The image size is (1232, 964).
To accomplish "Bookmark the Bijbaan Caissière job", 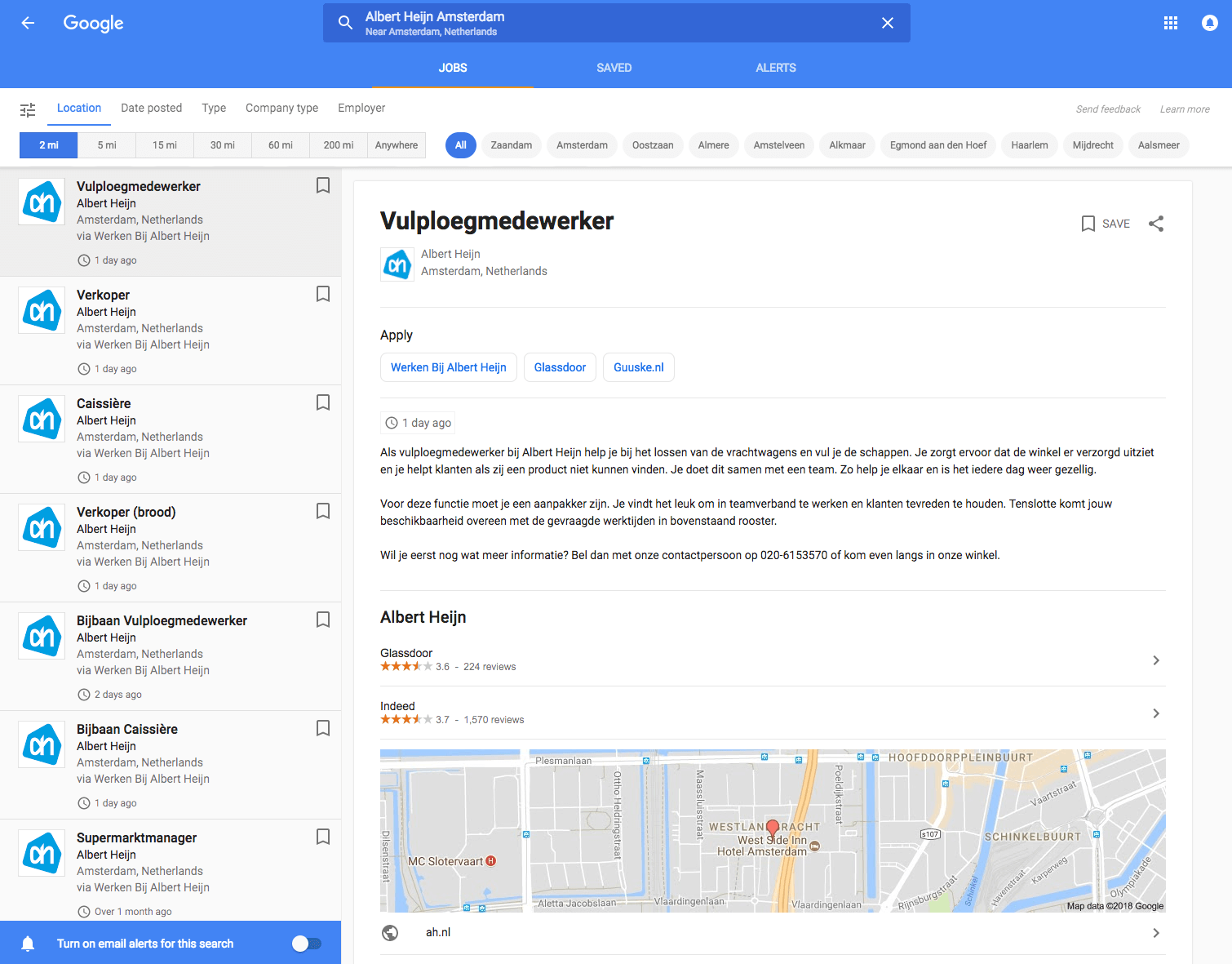I will (323, 728).
